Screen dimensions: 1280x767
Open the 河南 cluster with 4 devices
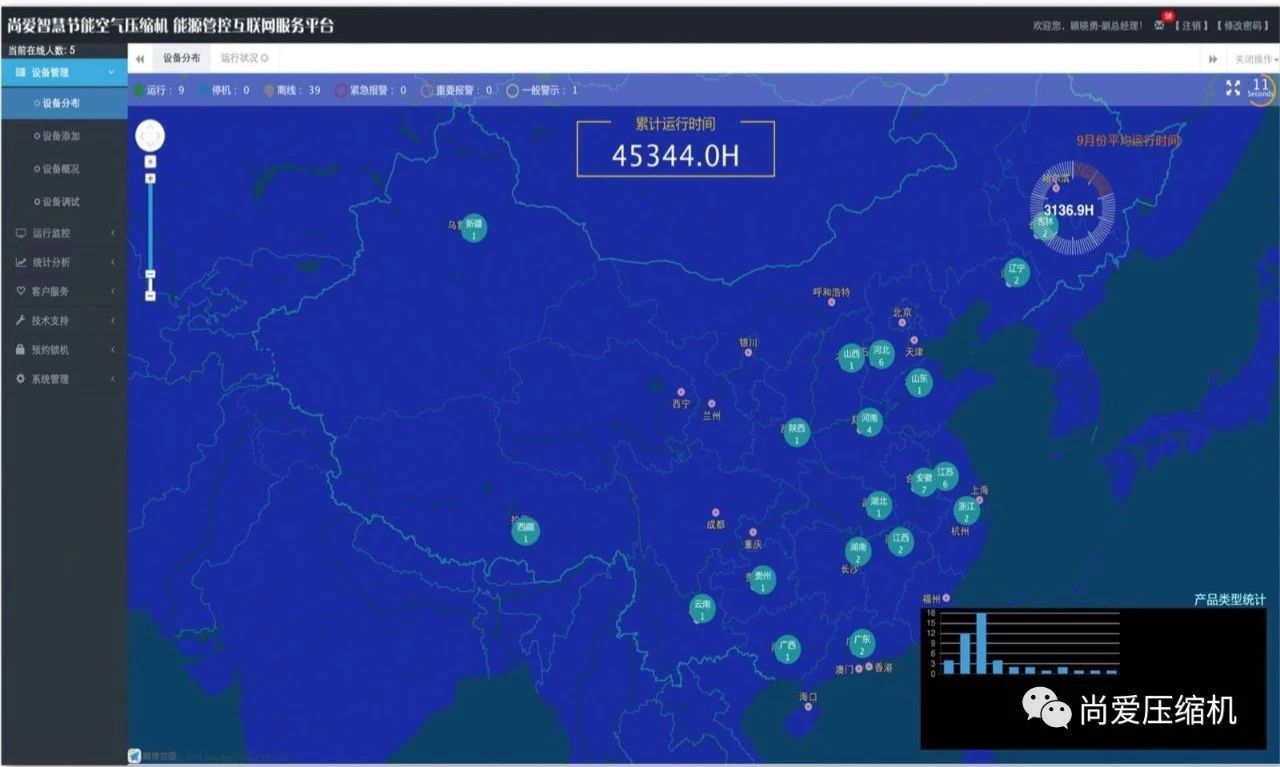(869, 422)
